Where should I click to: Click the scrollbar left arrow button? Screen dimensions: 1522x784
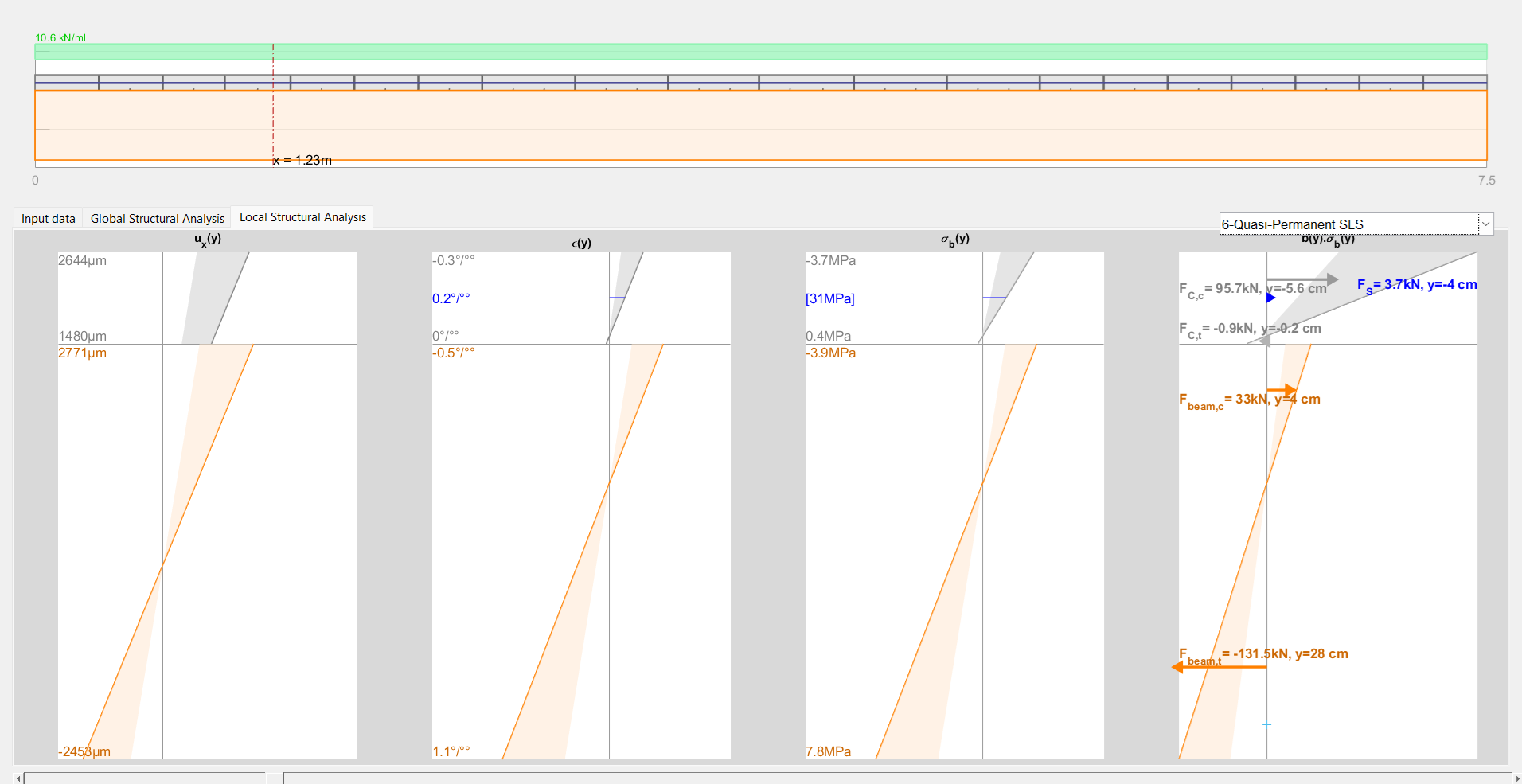(18, 778)
